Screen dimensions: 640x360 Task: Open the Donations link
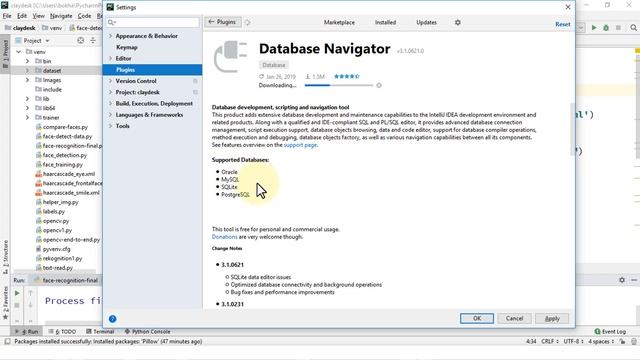[224, 237]
